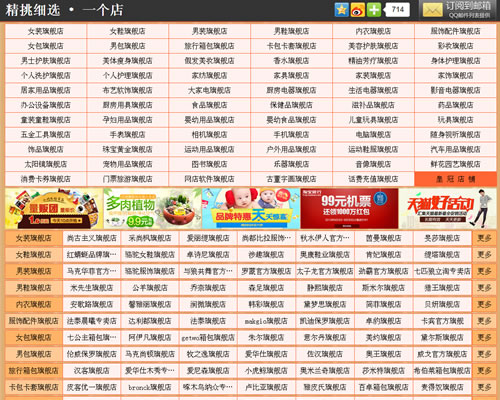
Task: Open 珠宝黄金旗舰店 category
Action: tap(127, 149)
